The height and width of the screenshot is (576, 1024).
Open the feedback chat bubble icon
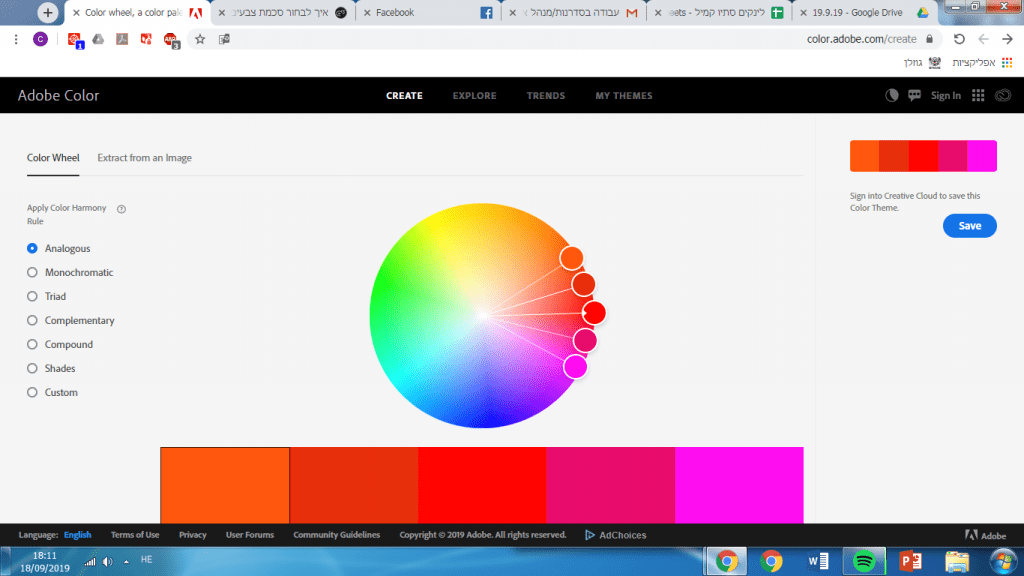pos(914,95)
